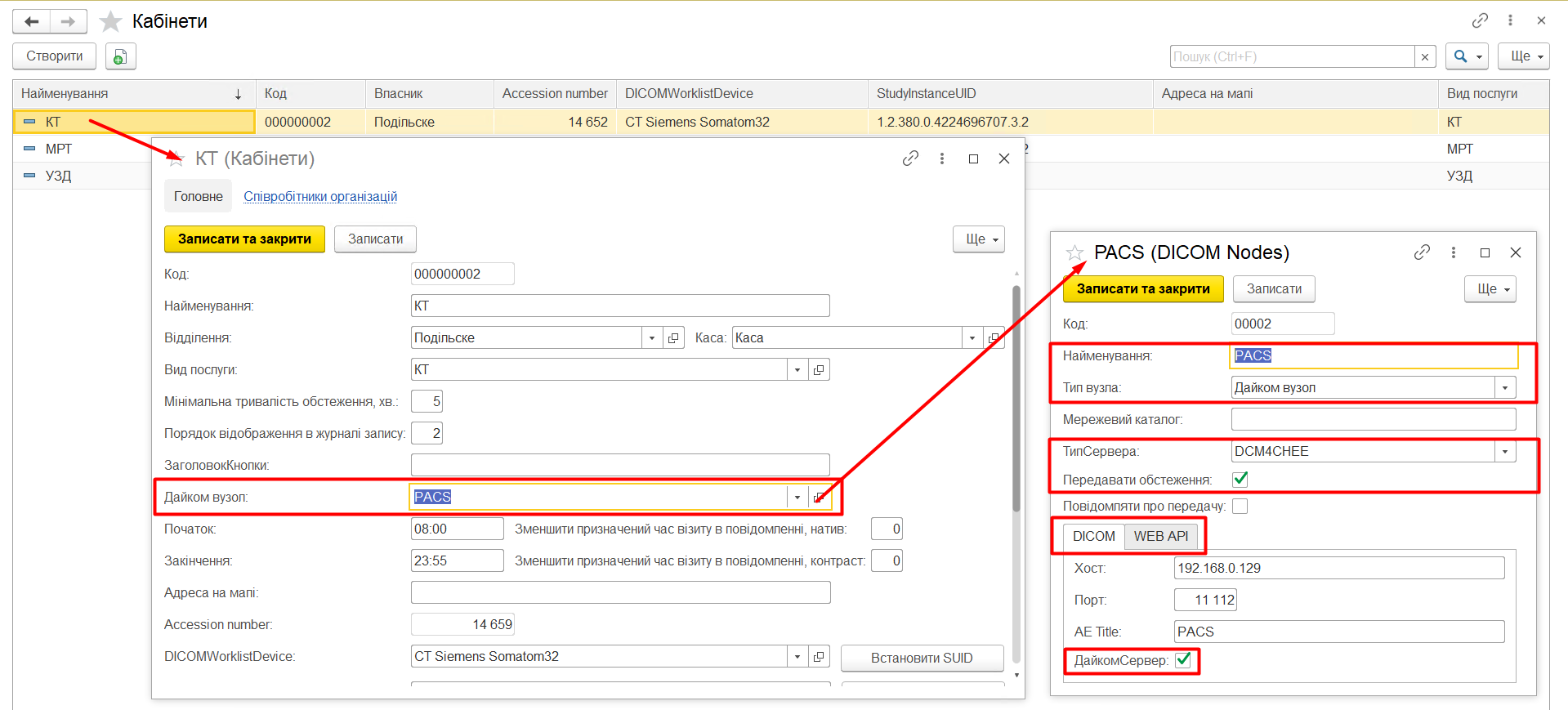This screenshot has width=1568, height=710.
Task: Open kebab menu in КТ window
Action: click(942, 159)
